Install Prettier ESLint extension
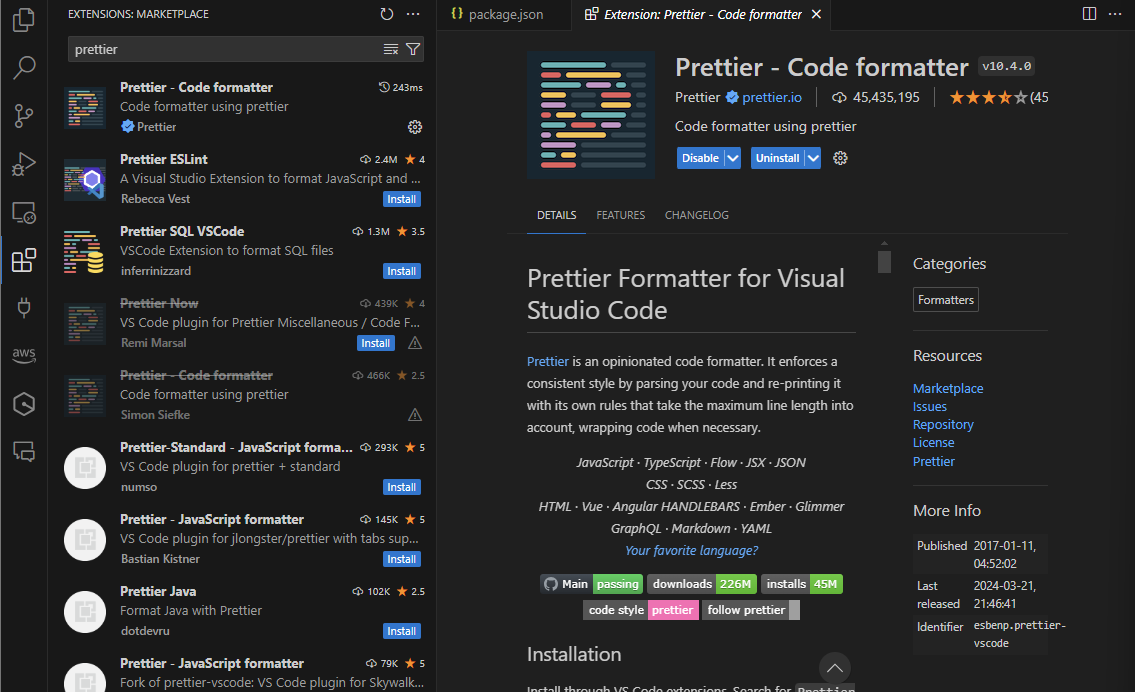The width and height of the screenshot is (1135, 692). [402, 199]
